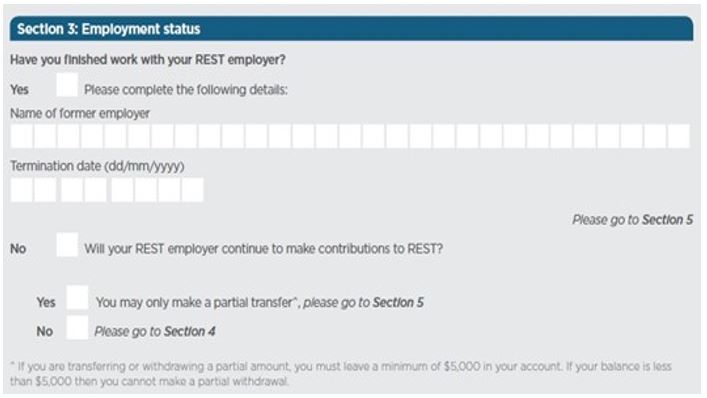707x398 pixels.
Task: Click second month digit of termination date
Action: coord(96,190)
